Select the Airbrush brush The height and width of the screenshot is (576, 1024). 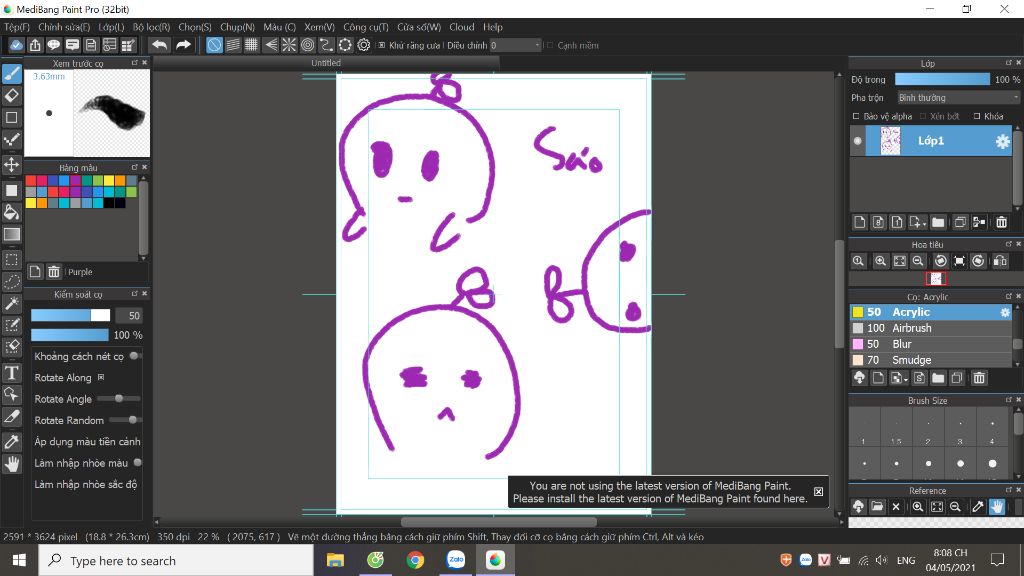click(x=931, y=328)
